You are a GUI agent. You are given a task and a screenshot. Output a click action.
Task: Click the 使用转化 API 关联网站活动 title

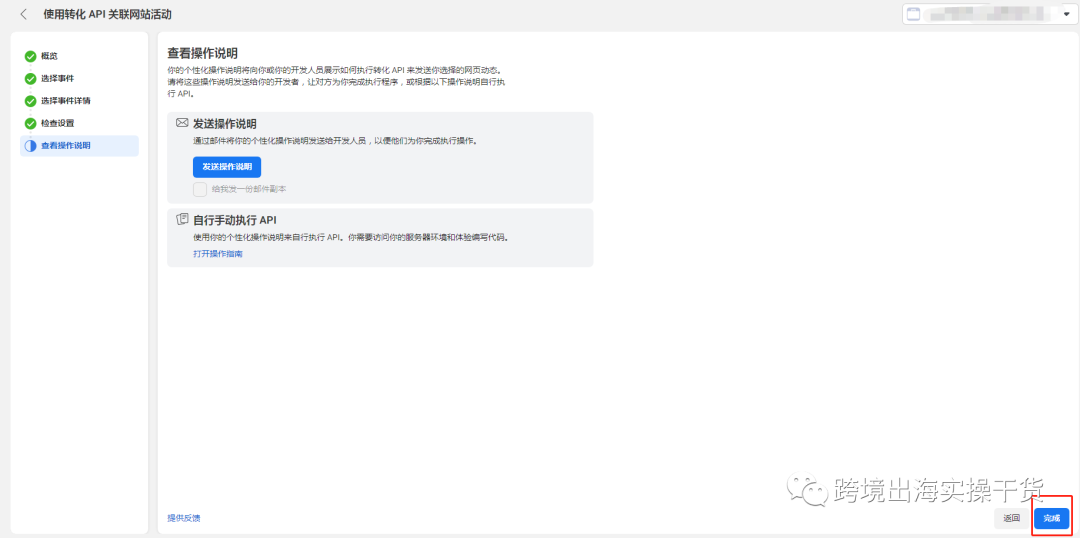point(107,14)
